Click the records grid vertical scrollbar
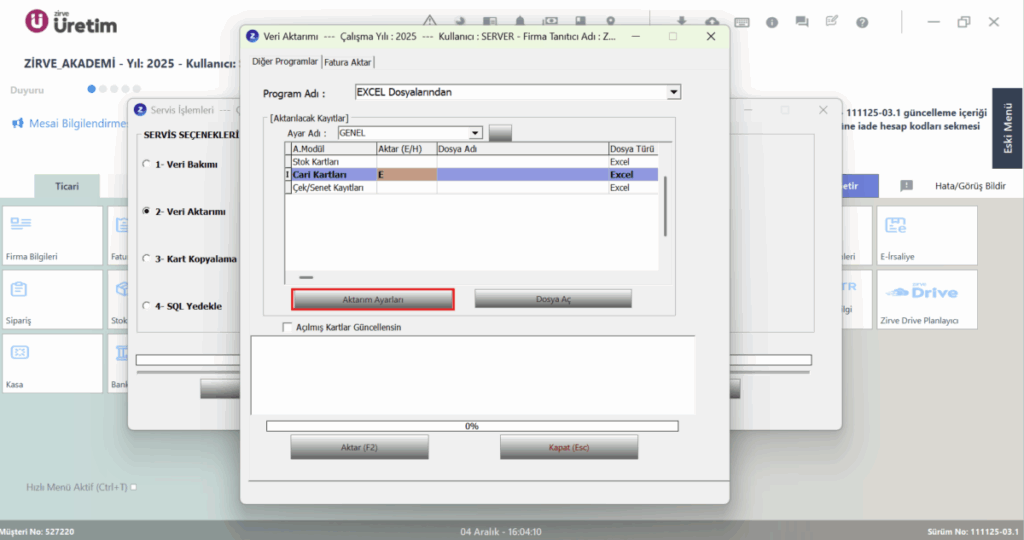The height and width of the screenshot is (540, 1024). [x=665, y=206]
